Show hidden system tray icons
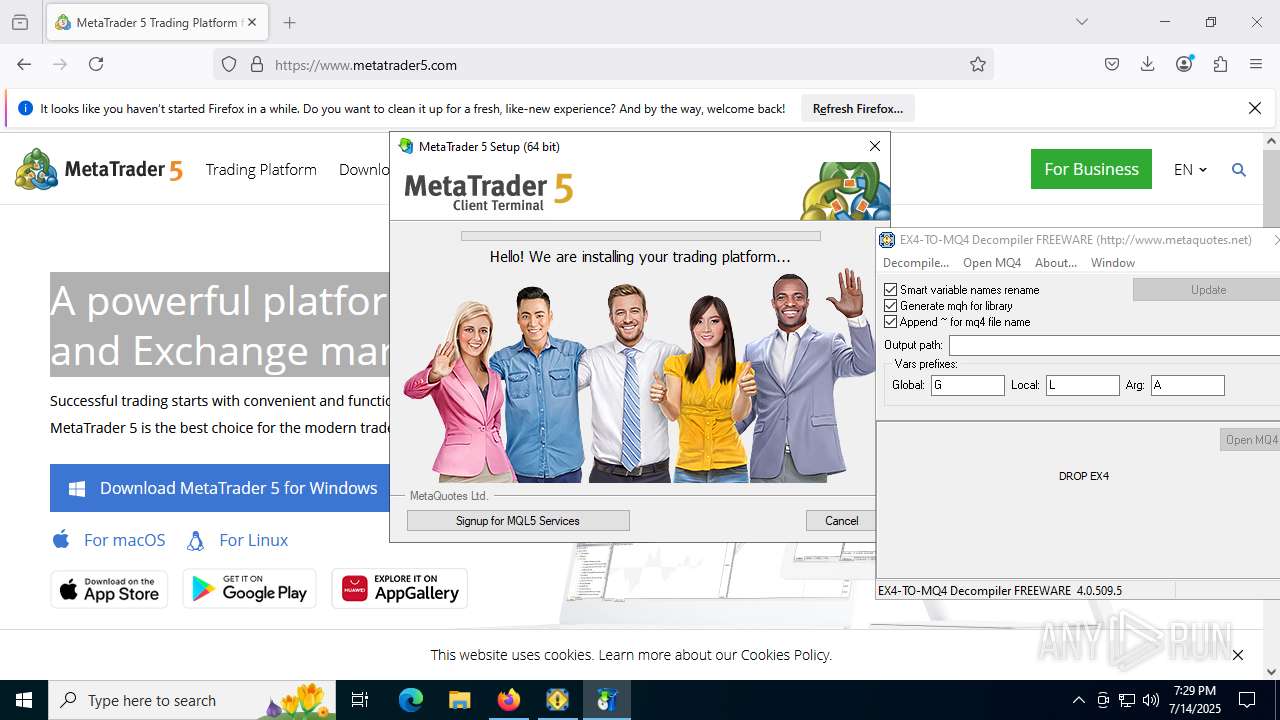 [x=1078, y=700]
